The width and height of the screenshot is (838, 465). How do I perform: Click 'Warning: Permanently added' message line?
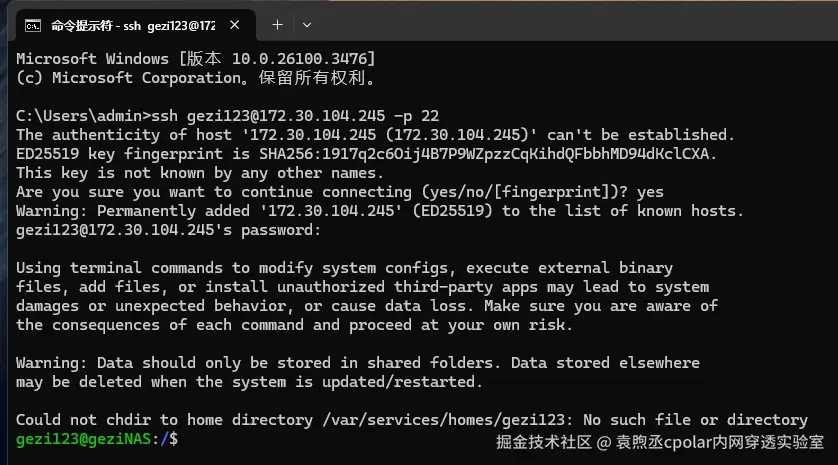(380, 211)
